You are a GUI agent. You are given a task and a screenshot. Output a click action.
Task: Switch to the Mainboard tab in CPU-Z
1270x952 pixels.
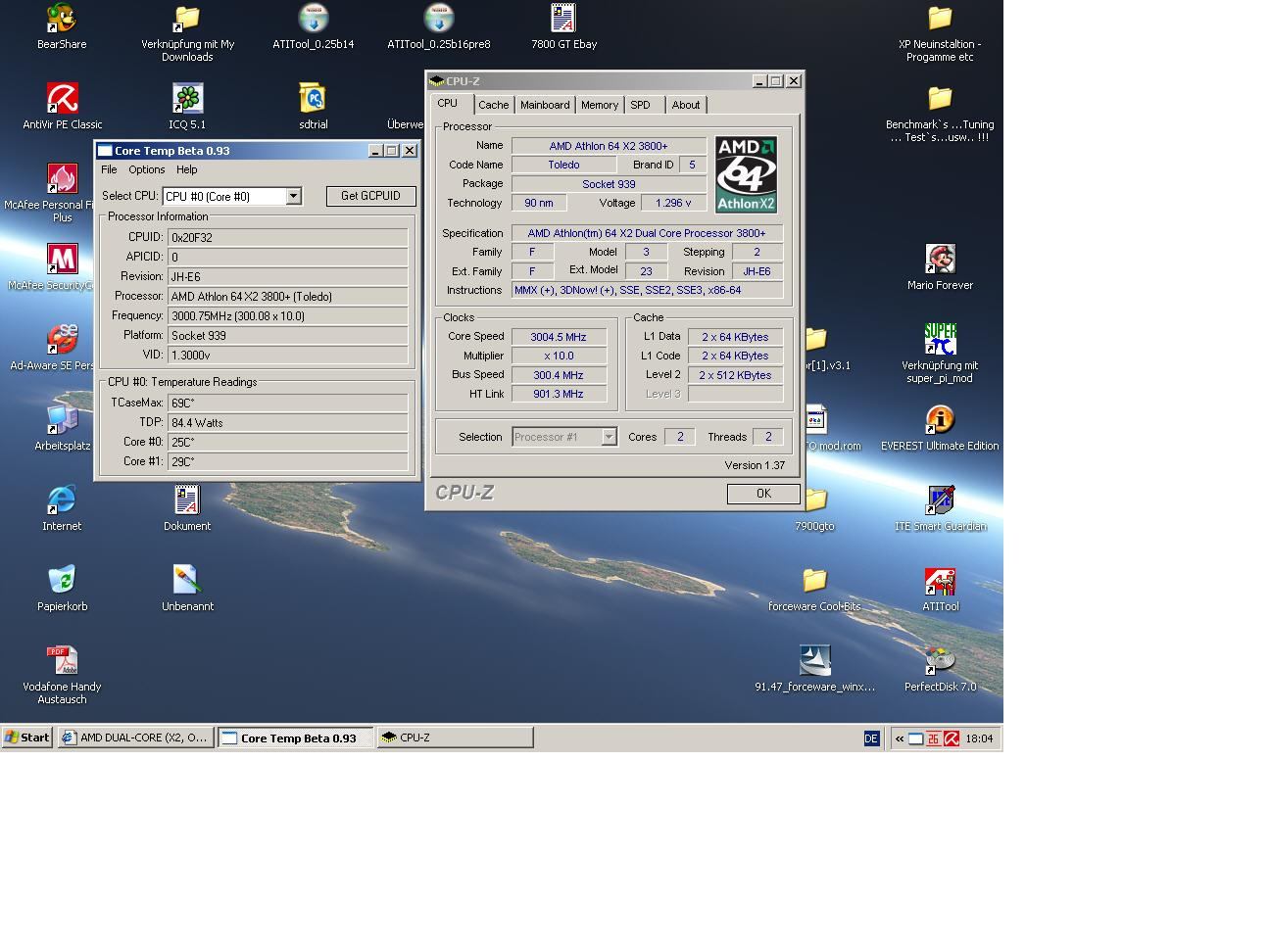(545, 105)
